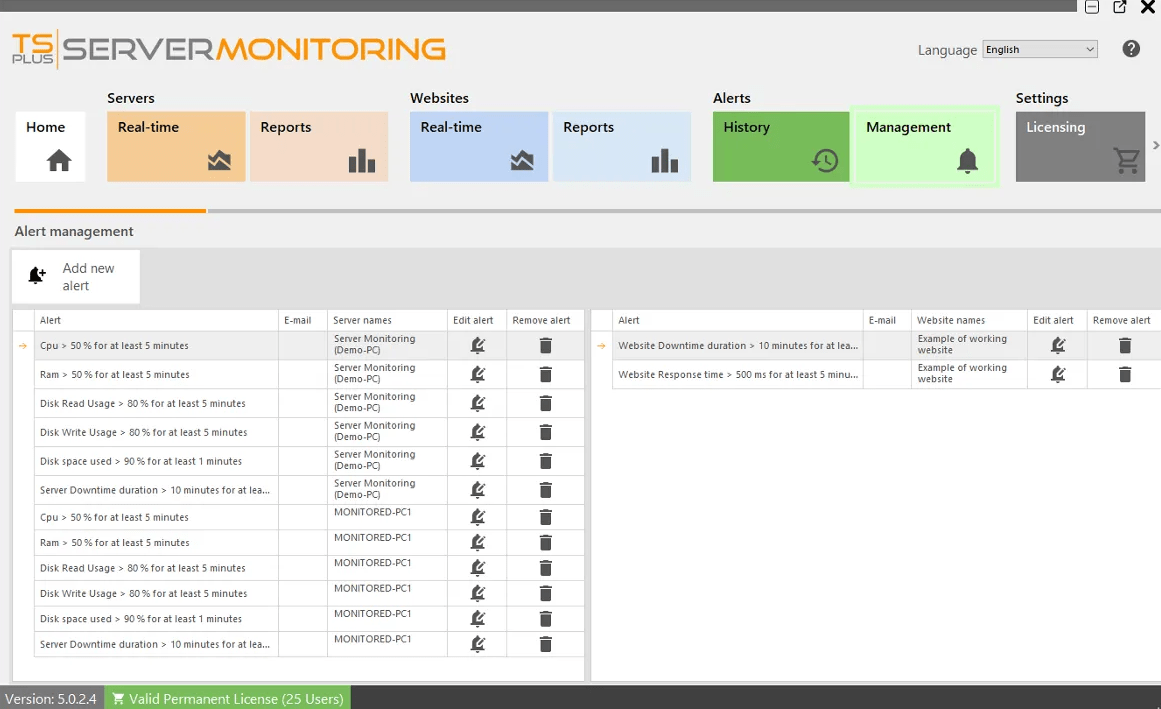Image resolution: width=1161 pixels, height=709 pixels.
Task: Open Websites Real-time tile
Action: [x=479, y=147]
